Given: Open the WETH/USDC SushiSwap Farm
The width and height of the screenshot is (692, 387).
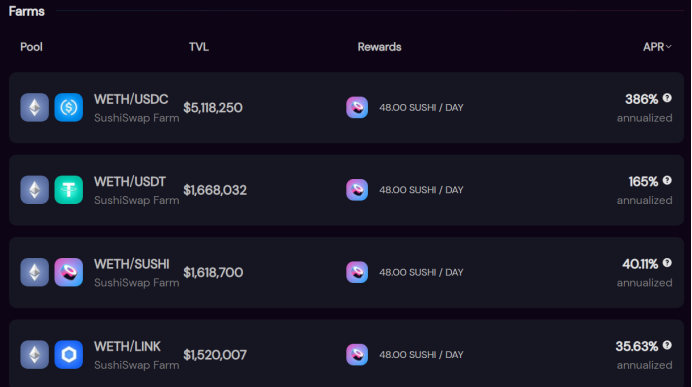Looking at the screenshot, I should (346, 107).
